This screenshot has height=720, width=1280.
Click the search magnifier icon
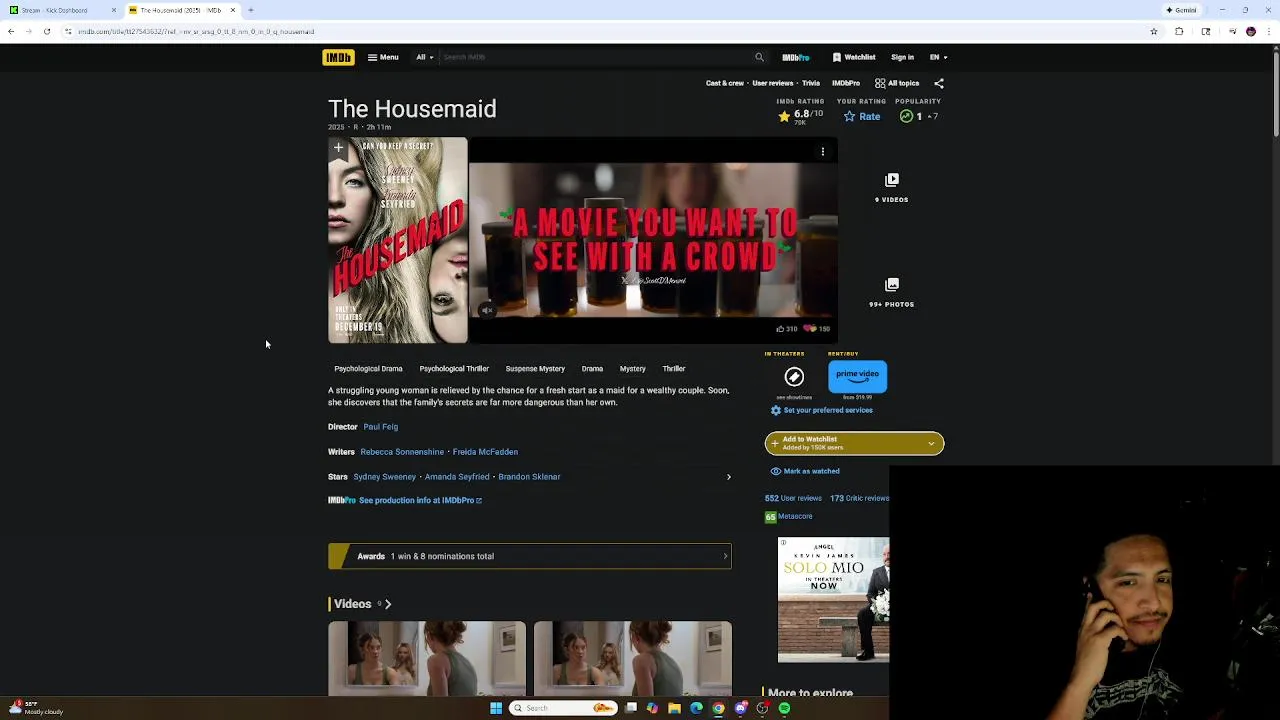(759, 57)
